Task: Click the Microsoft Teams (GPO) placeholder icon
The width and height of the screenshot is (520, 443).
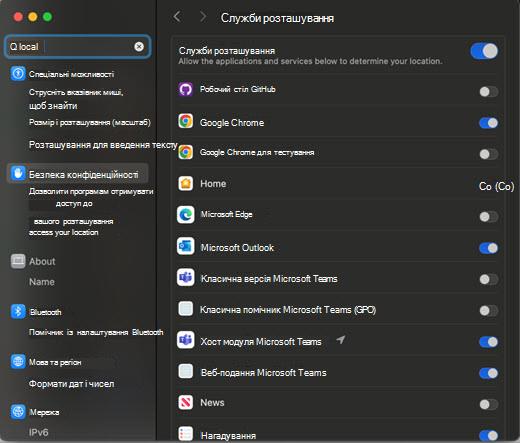Action: (186, 309)
